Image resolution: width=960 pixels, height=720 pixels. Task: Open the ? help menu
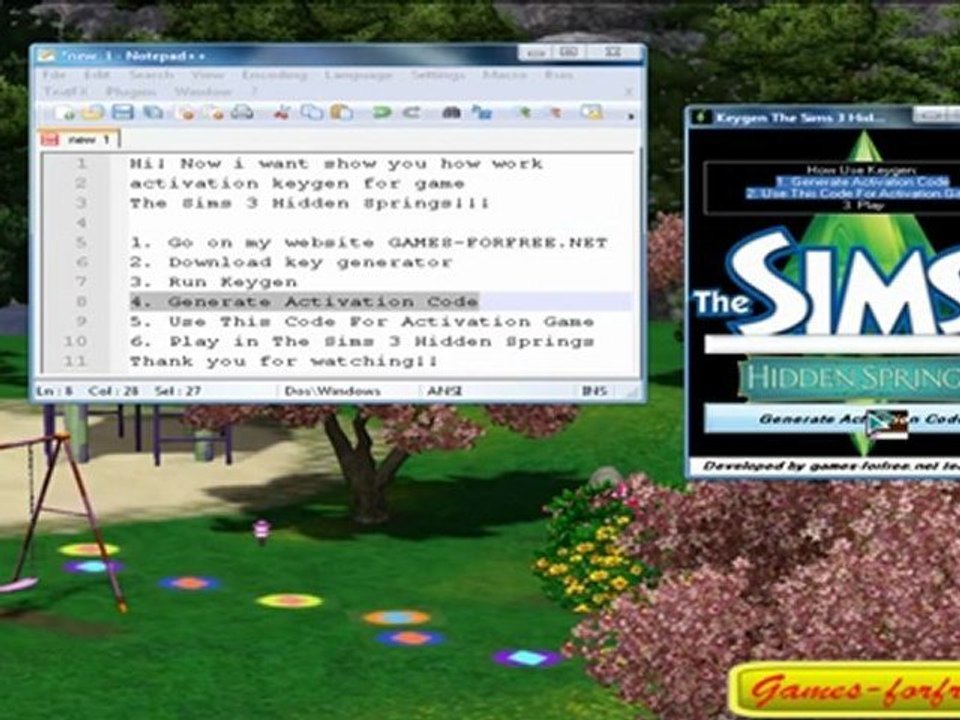coord(253,92)
